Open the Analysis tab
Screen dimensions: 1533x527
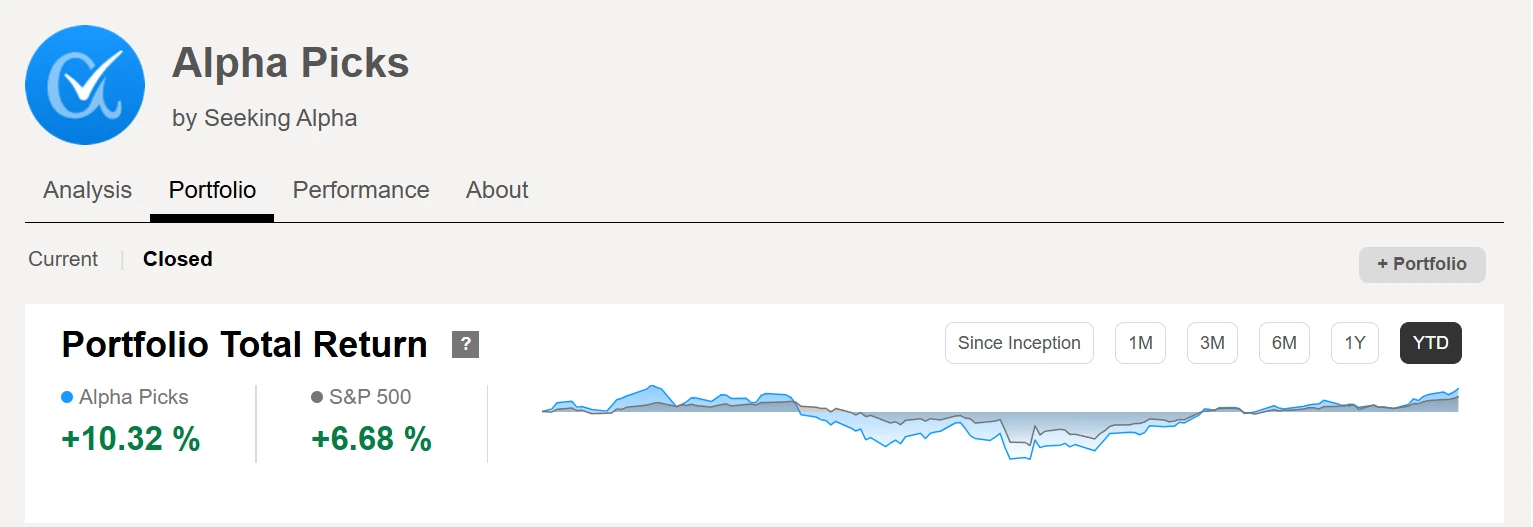point(87,190)
